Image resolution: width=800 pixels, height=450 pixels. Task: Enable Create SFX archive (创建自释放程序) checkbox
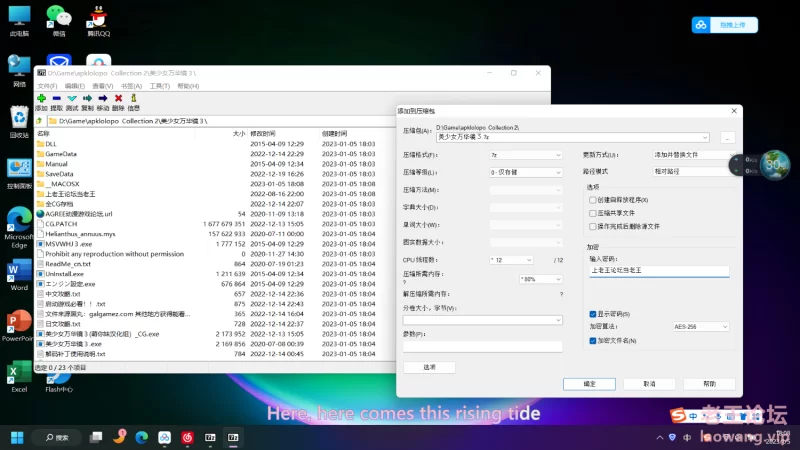(592, 200)
